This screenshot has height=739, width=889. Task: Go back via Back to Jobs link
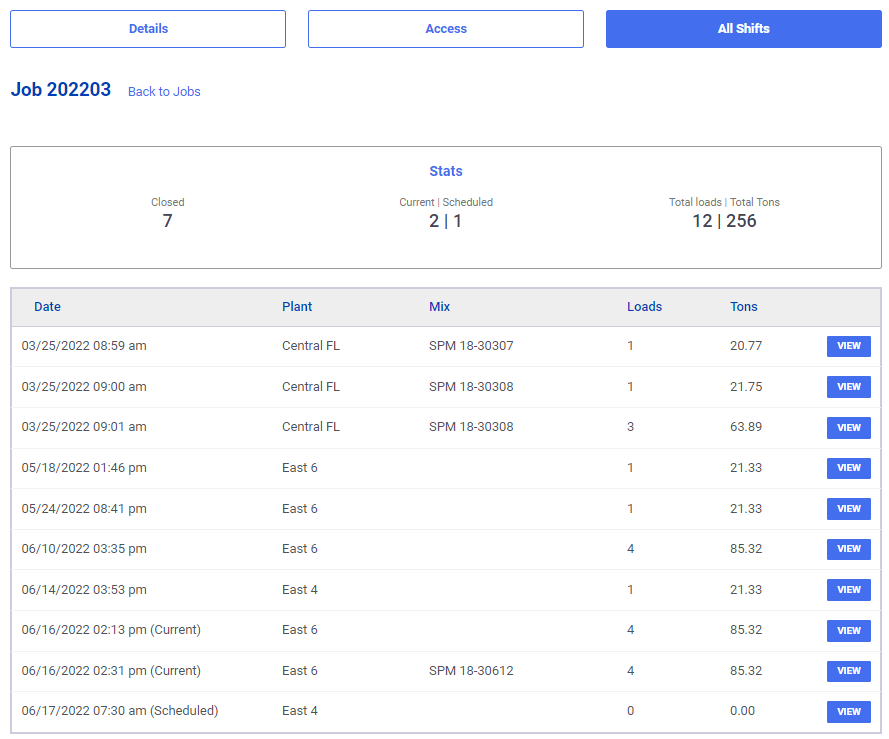tap(164, 91)
